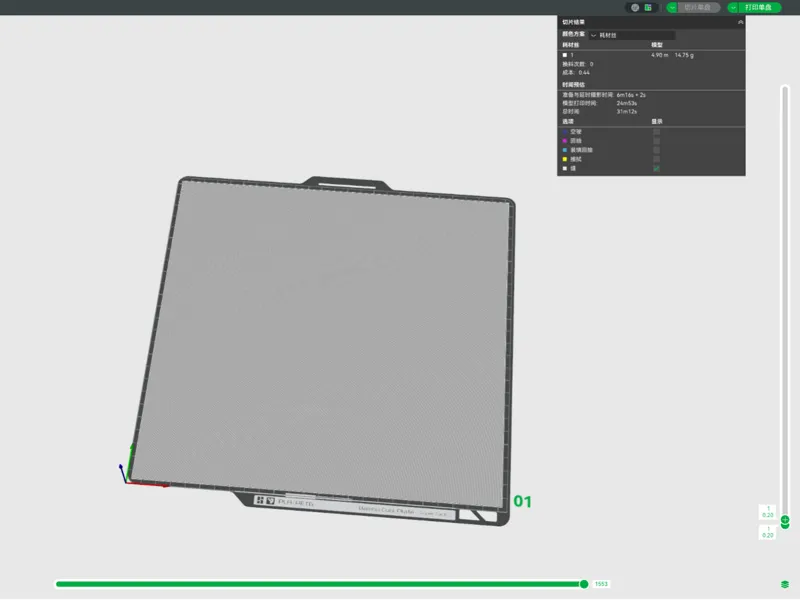The image size is (800, 600).
Task: Click the middle of the green horizontal progress track
Action: (x=319, y=584)
